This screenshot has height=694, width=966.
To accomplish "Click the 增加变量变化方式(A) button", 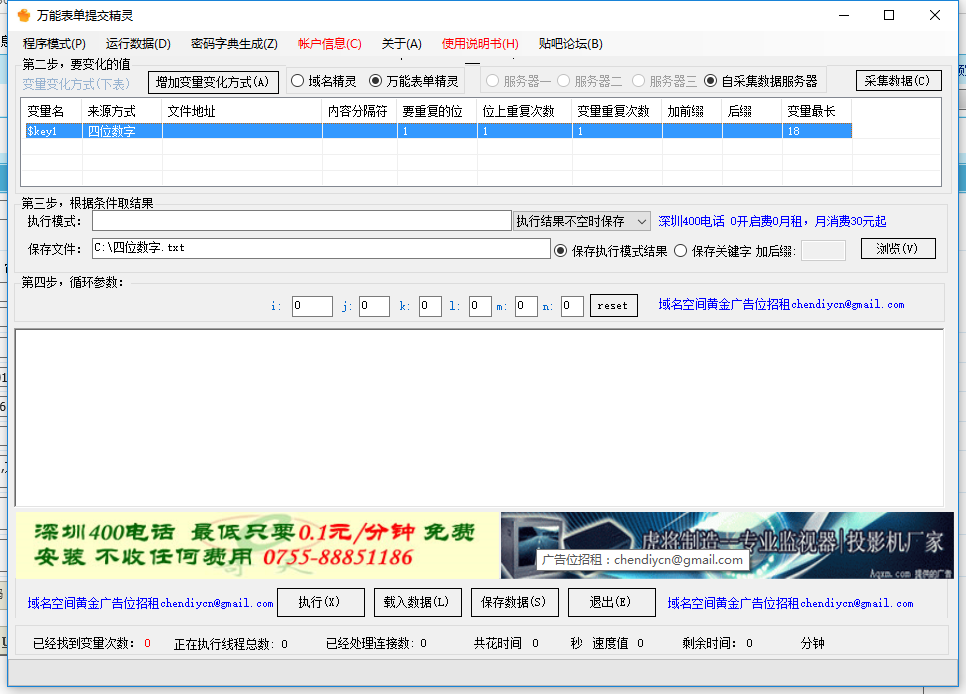I will pyautogui.click(x=214, y=81).
